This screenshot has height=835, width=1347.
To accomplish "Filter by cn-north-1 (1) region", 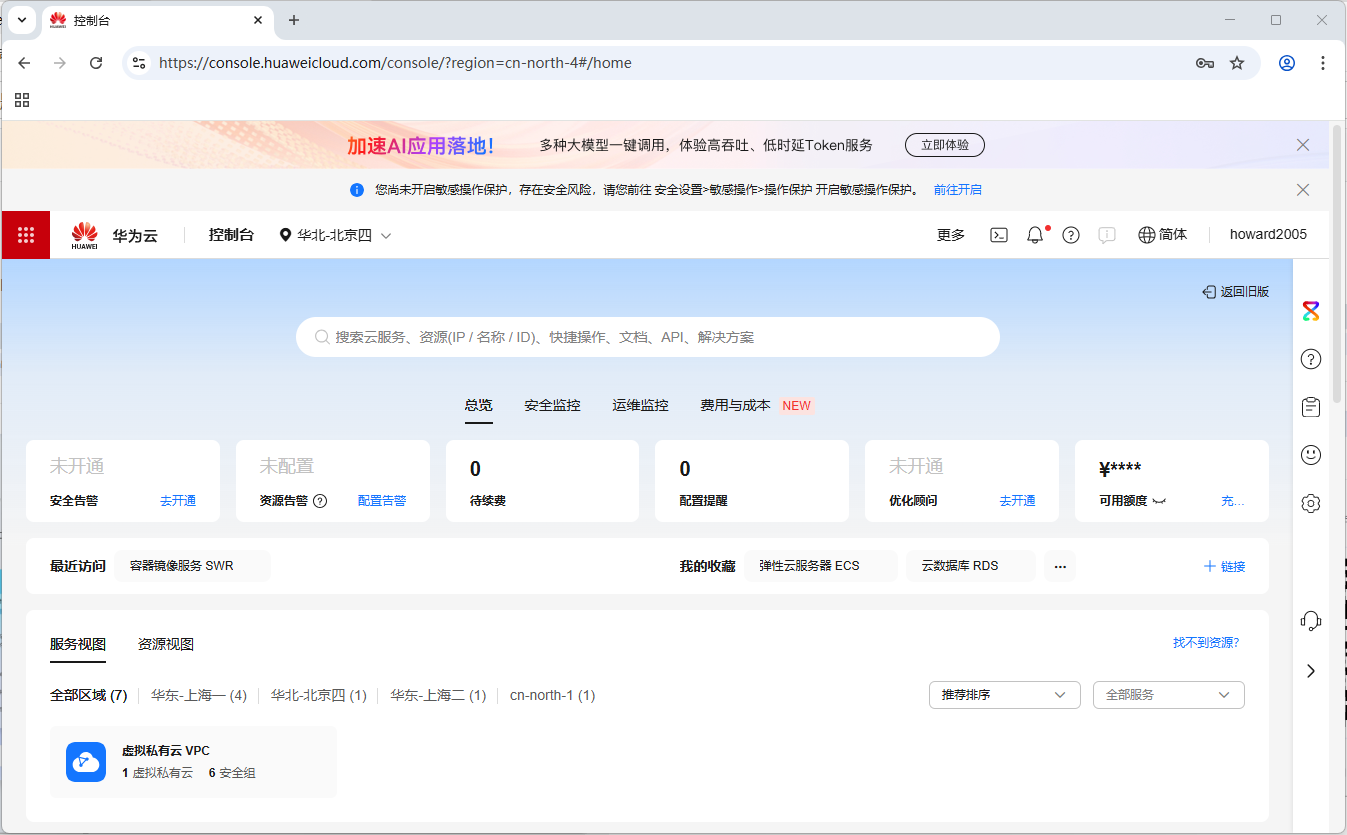I will [553, 695].
